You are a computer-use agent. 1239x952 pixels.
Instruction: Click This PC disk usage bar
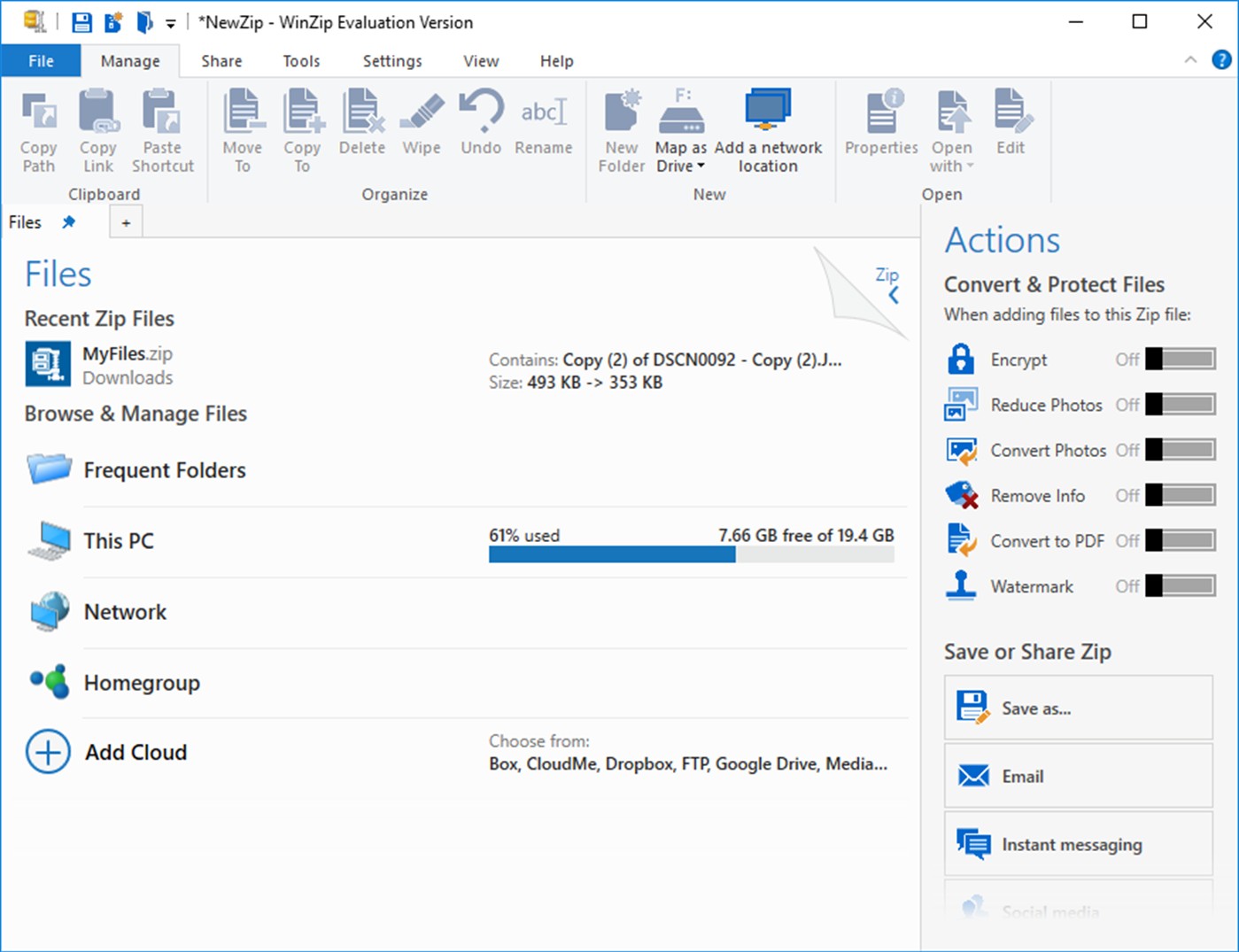coord(692,554)
